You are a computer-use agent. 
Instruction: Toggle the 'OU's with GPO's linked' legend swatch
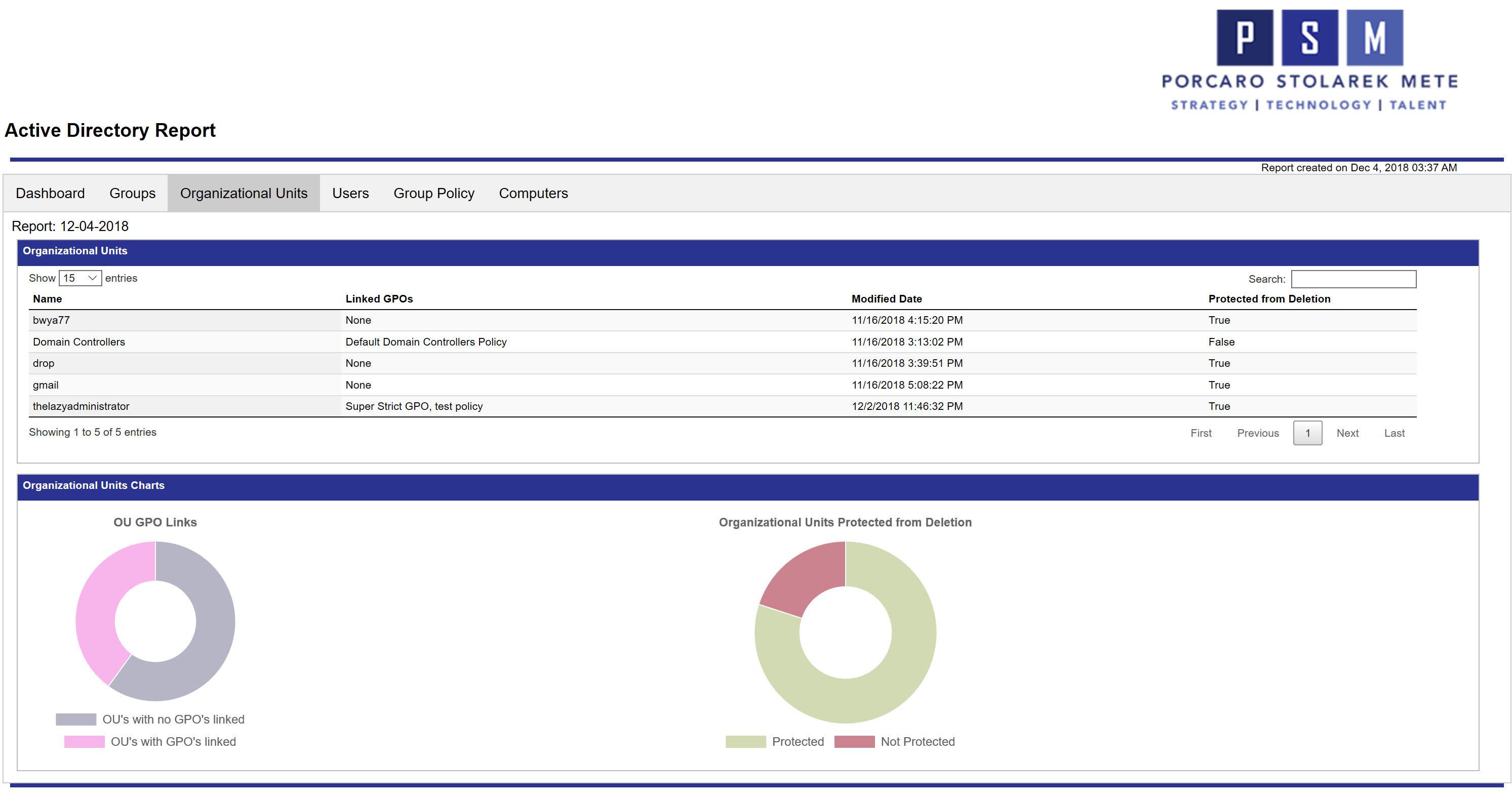coord(84,742)
